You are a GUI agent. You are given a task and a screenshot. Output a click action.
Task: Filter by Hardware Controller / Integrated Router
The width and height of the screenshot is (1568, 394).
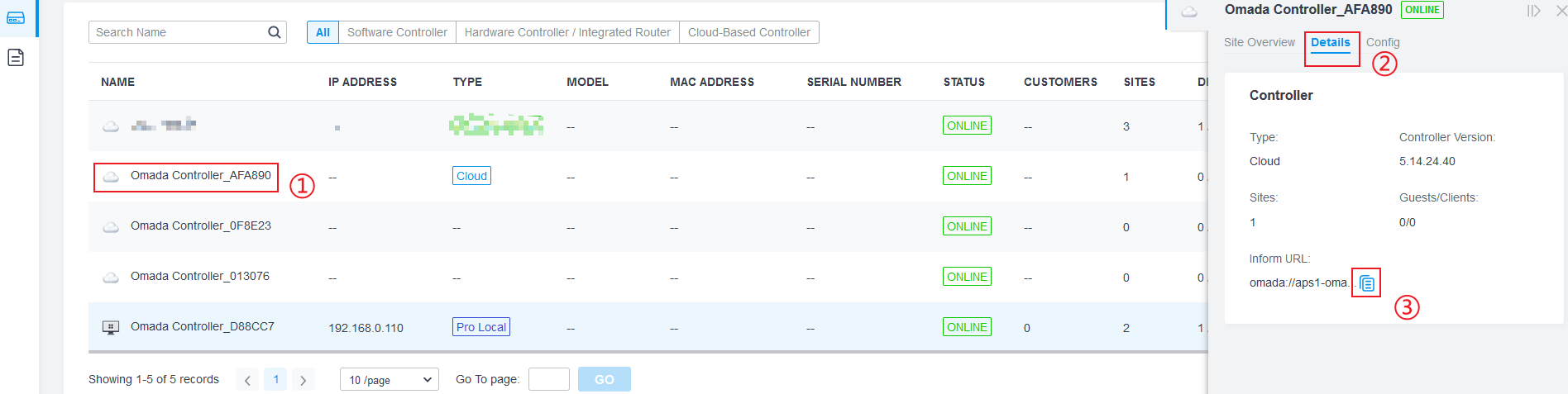(x=567, y=32)
